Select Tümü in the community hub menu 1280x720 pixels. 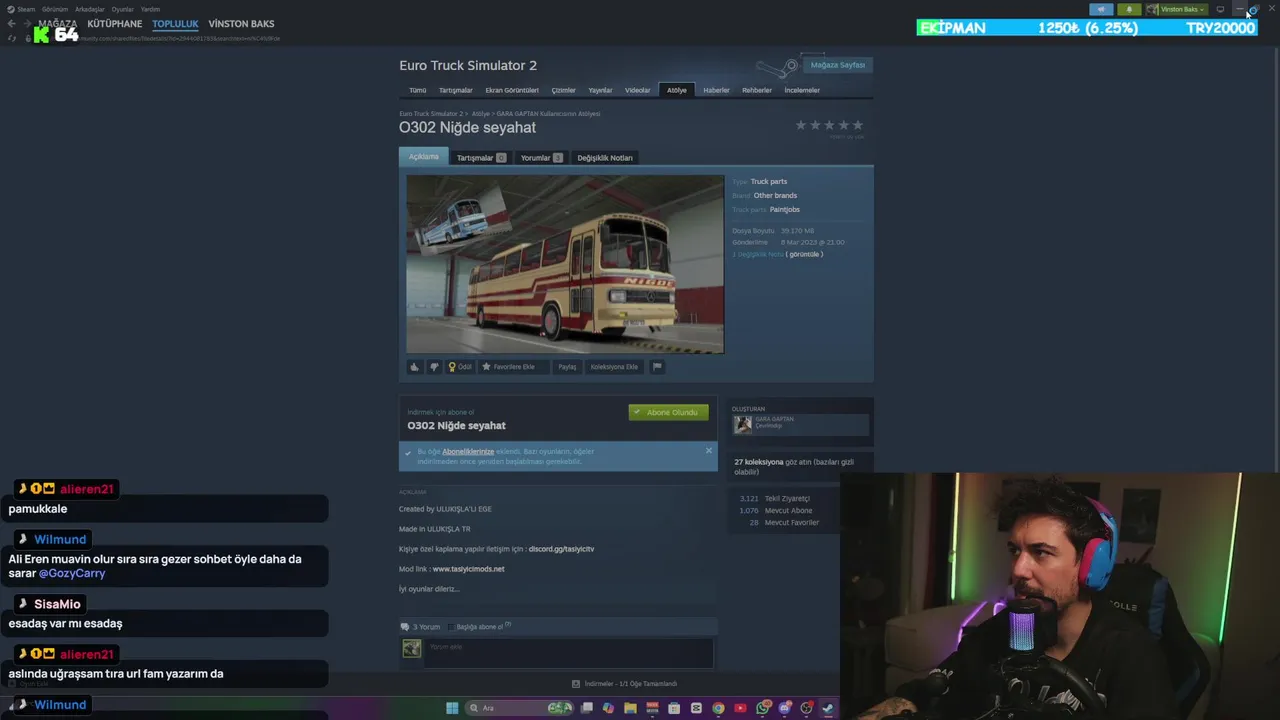coord(418,90)
